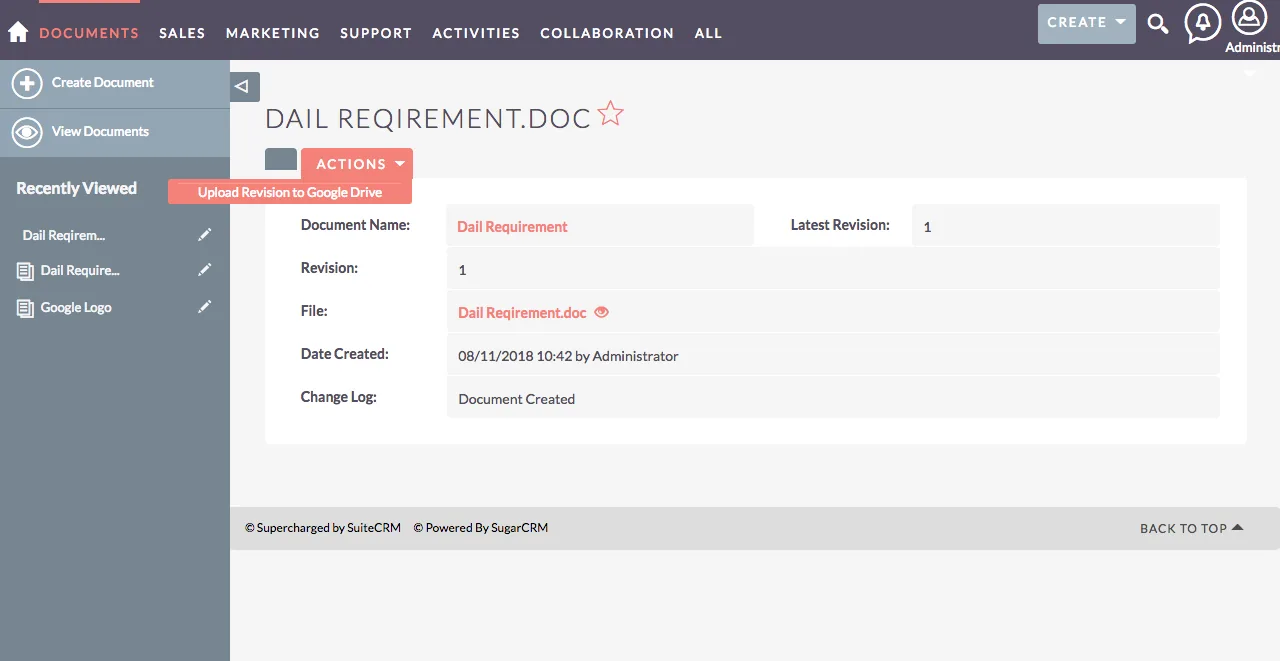Download the Dail Reqirement.doc file link
This screenshot has width=1280, height=661.
[x=522, y=313]
